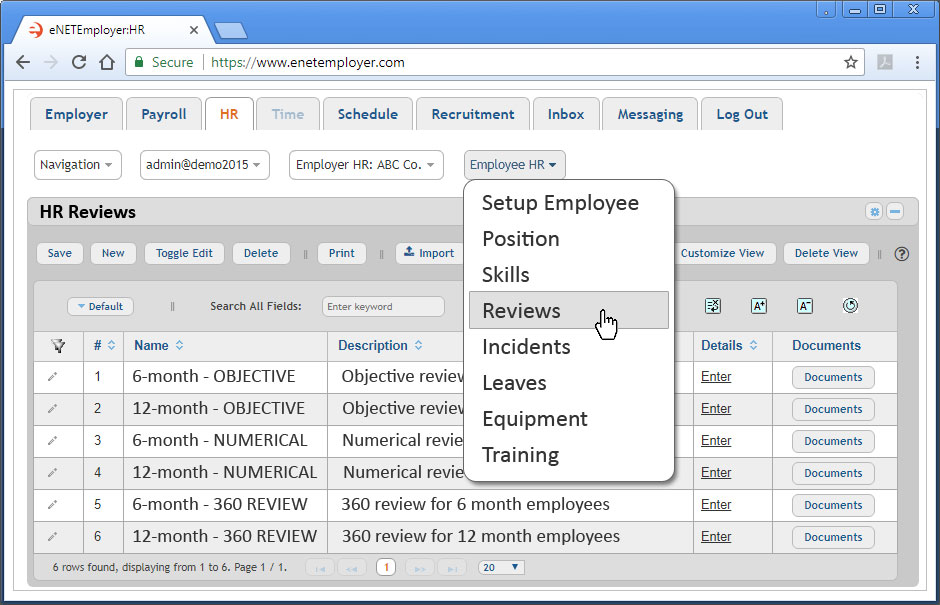
Task: Open the Employer HR: ABC Co. selector
Action: pos(365,164)
